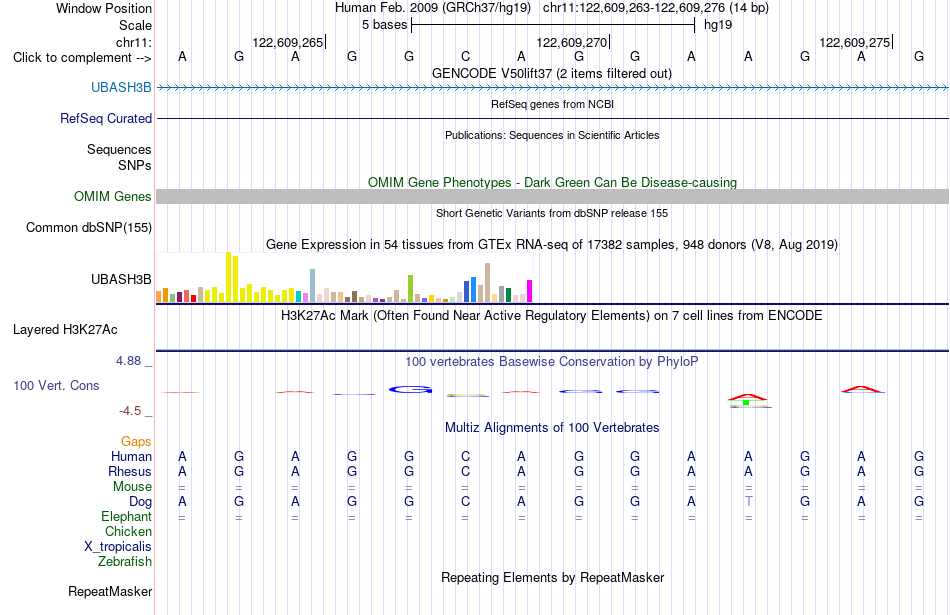Screen dimensions: 950x615
Task: Click the Common dbSNP(155) track label
Action: pos(89,227)
